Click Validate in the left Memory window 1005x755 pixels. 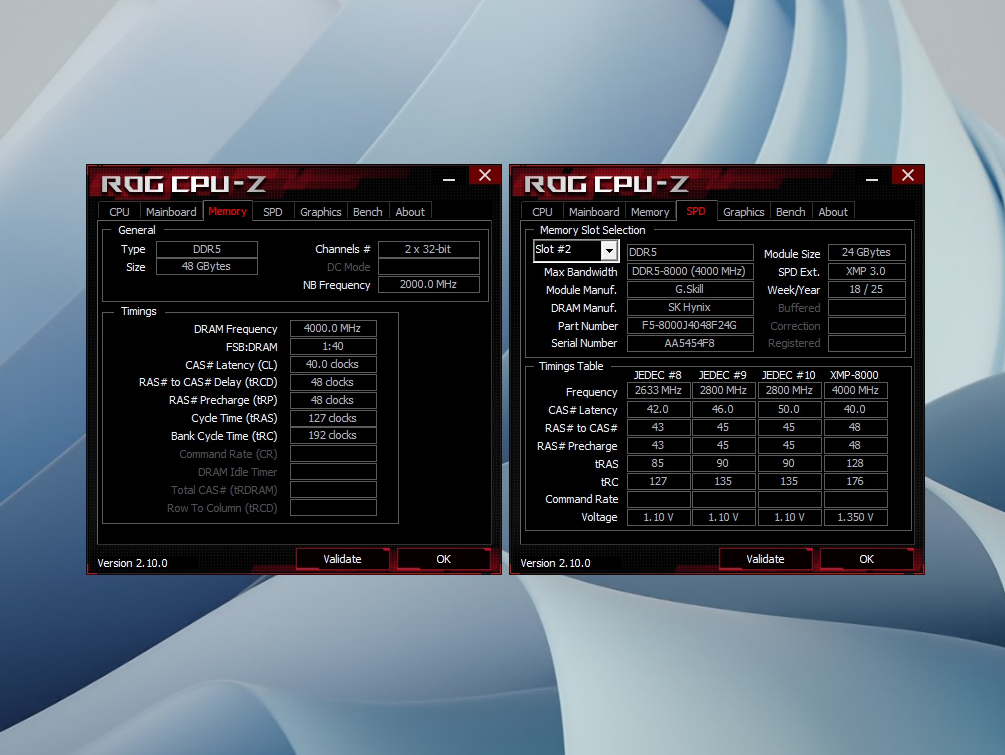click(342, 559)
